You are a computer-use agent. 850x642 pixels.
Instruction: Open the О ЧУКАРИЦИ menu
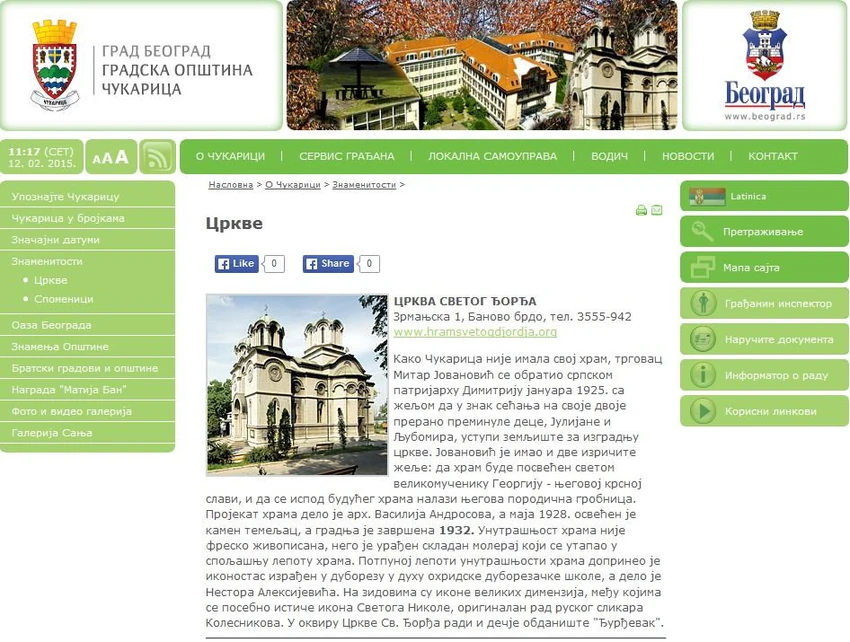pyautogui.click(x=230, y=156)
